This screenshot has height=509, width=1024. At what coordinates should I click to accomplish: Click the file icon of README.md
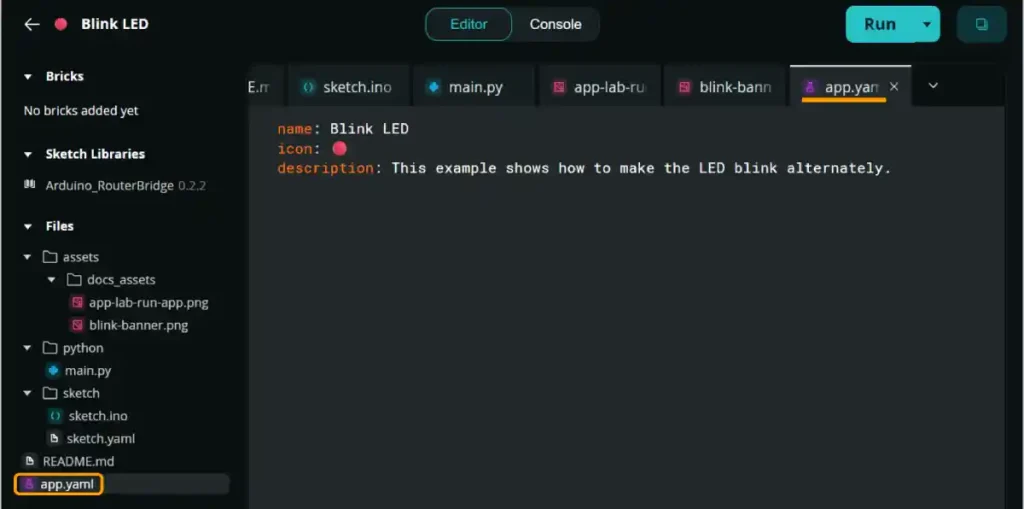click(30, 461)
